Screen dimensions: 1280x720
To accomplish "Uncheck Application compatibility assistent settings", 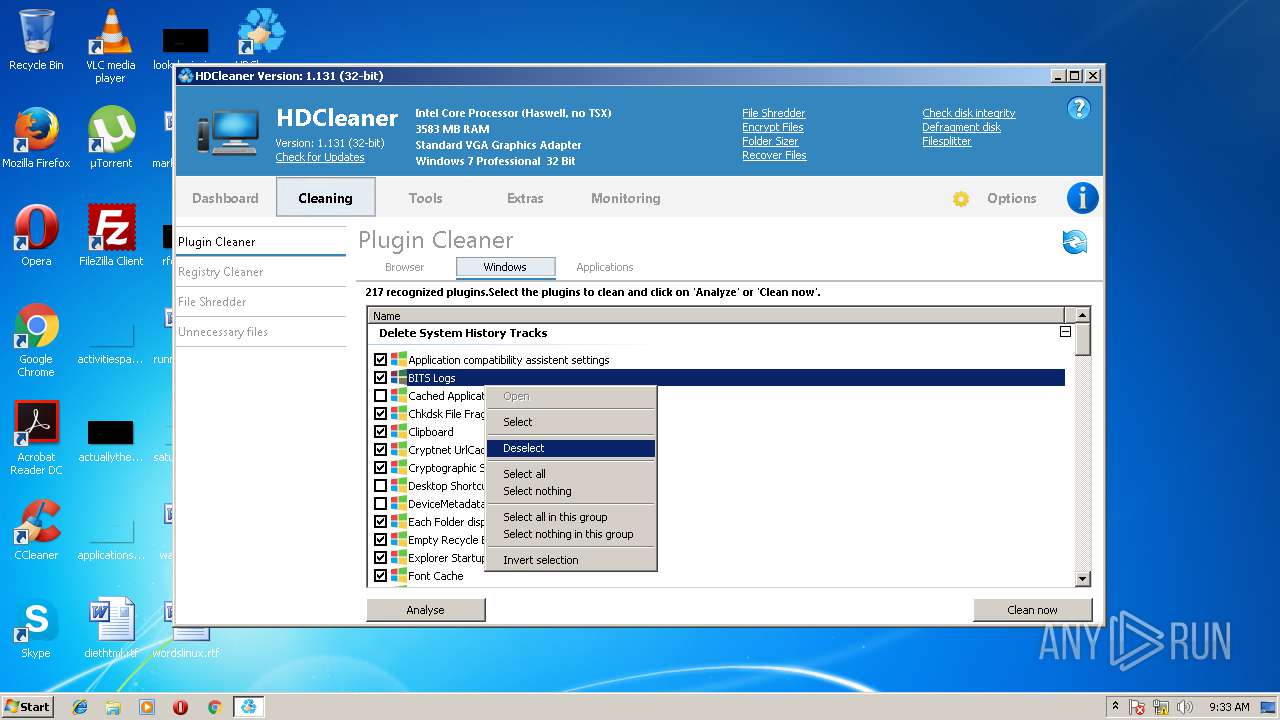I will point(380,360).
